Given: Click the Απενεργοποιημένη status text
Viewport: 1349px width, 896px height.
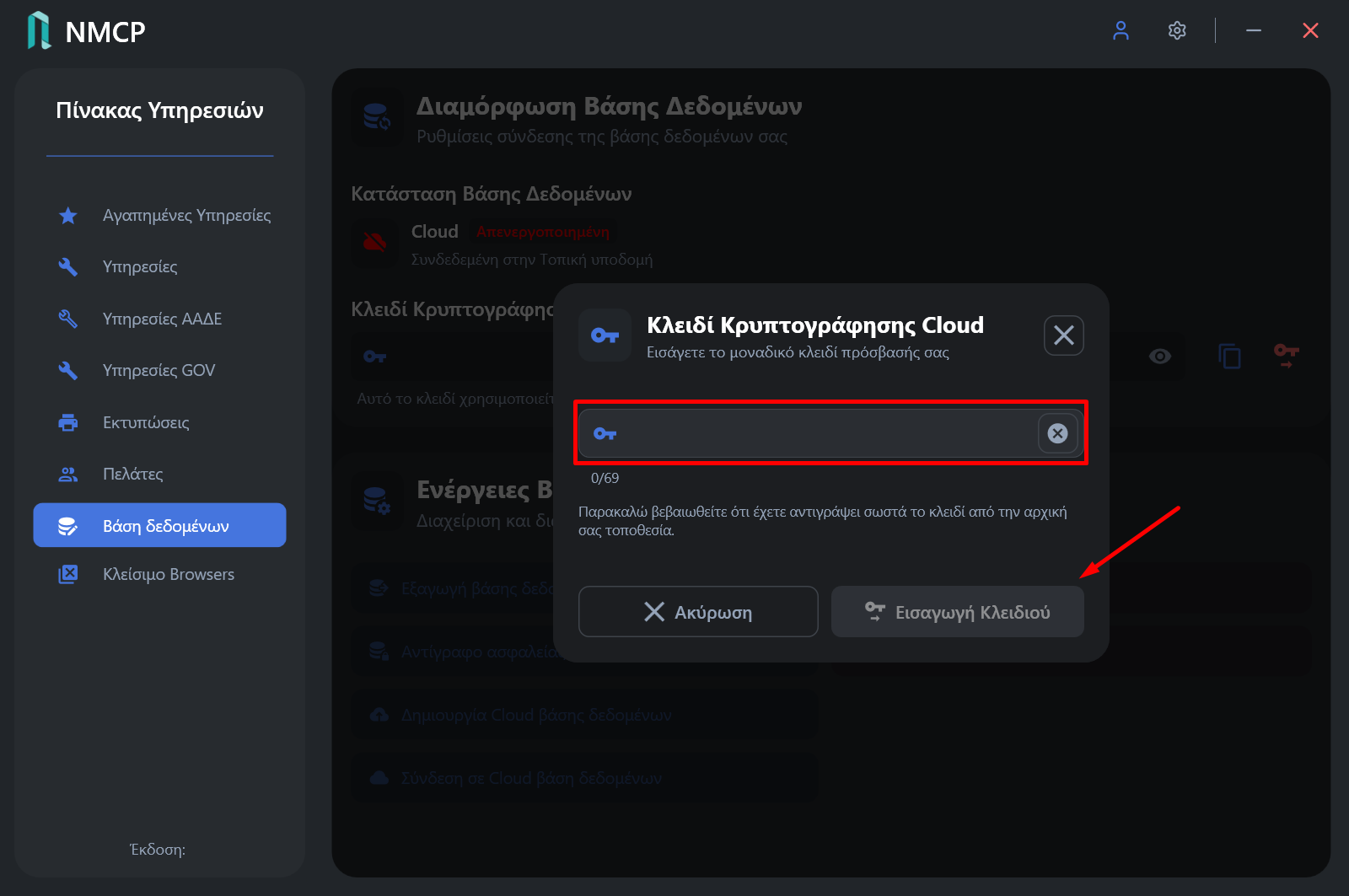Looking at the screenshot, I should pos(543,232).
